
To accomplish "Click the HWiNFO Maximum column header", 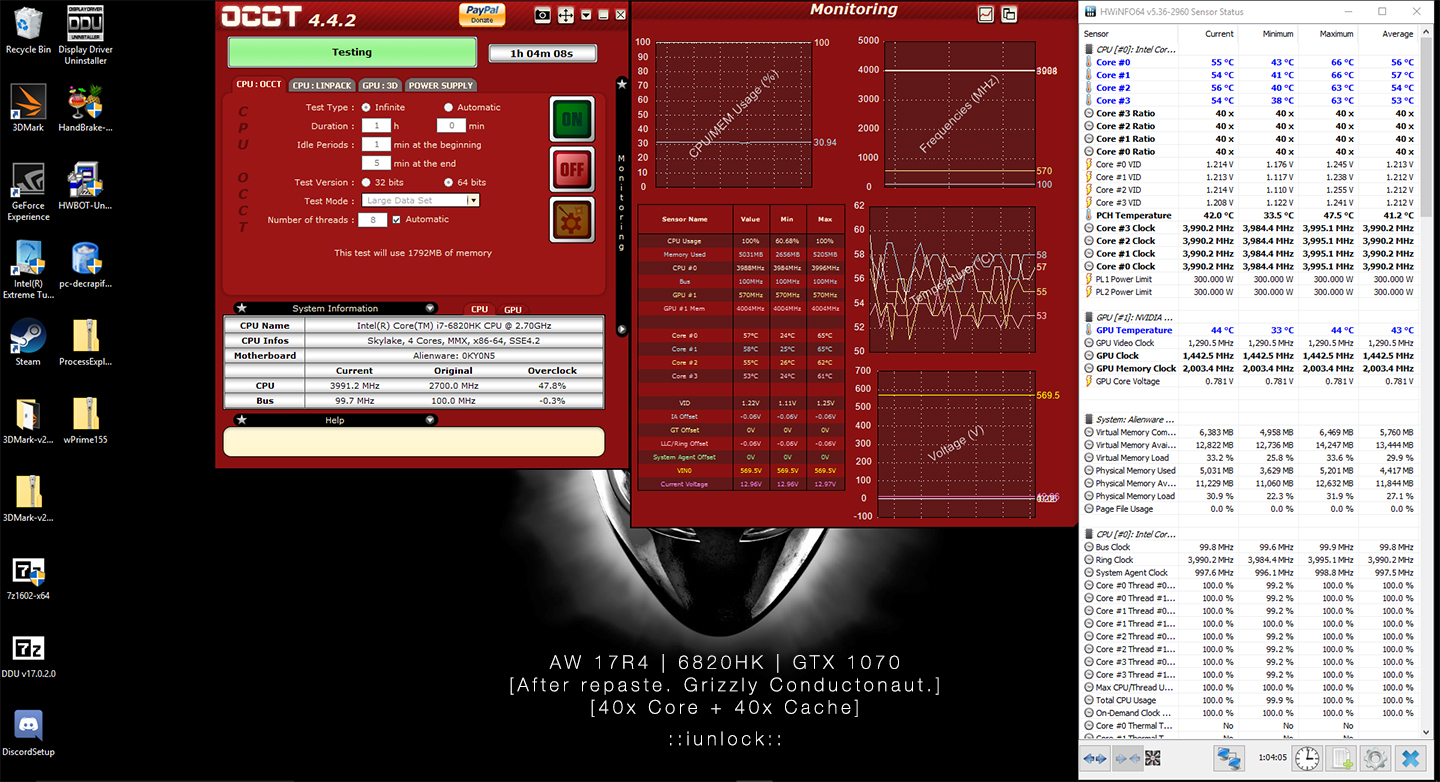I will [x=1328, y=34].
